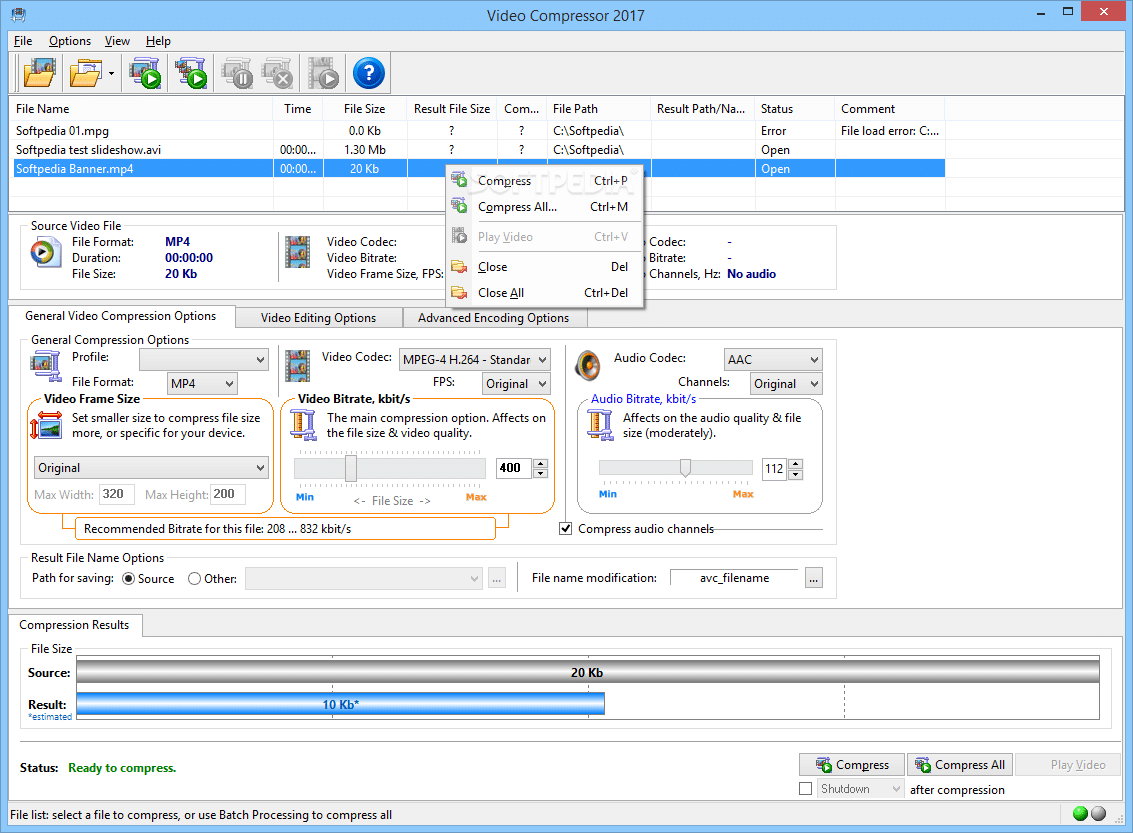The height and width of the screenshot is (833, 1133).
Task: Open the small arrow next to the folder toolbar icon
Action: click(111, 73)
